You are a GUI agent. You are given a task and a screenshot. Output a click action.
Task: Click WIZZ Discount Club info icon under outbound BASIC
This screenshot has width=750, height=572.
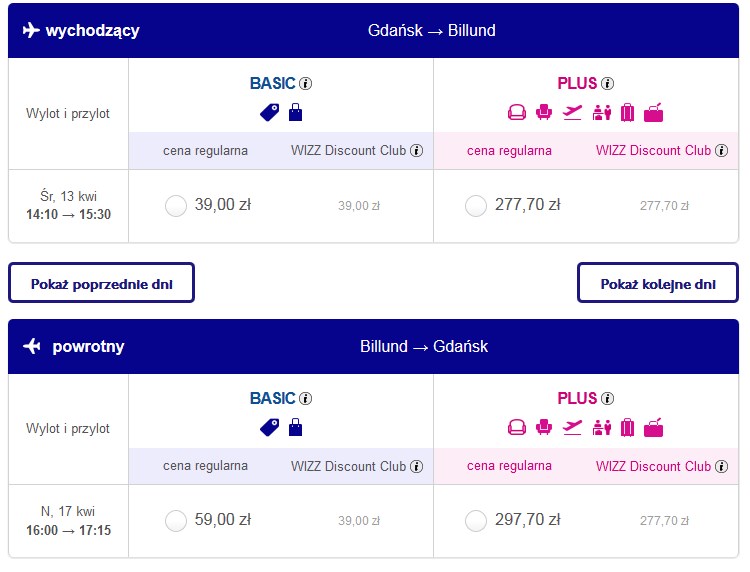tap(417, 151)
